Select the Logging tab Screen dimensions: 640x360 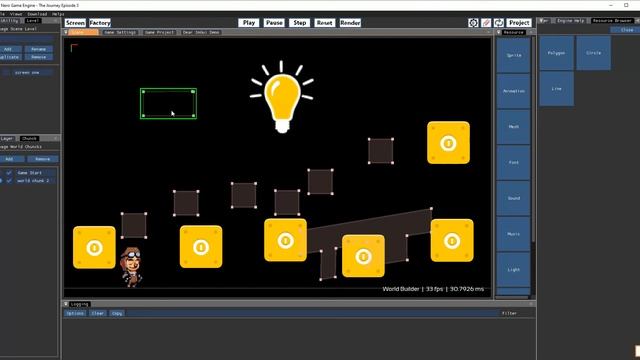tap(79, 304)
